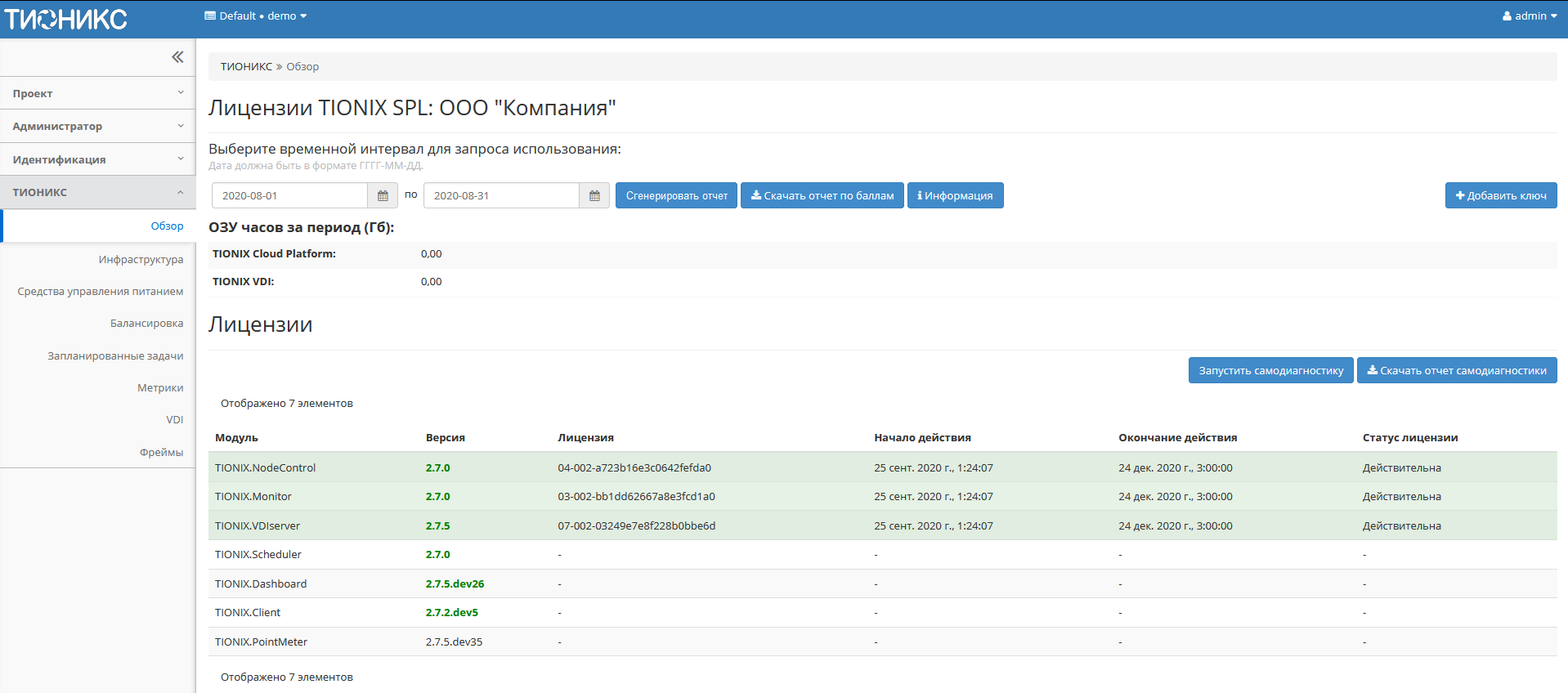Add a new license key
The image size is (1568, 693).
tap(1500, 196)
